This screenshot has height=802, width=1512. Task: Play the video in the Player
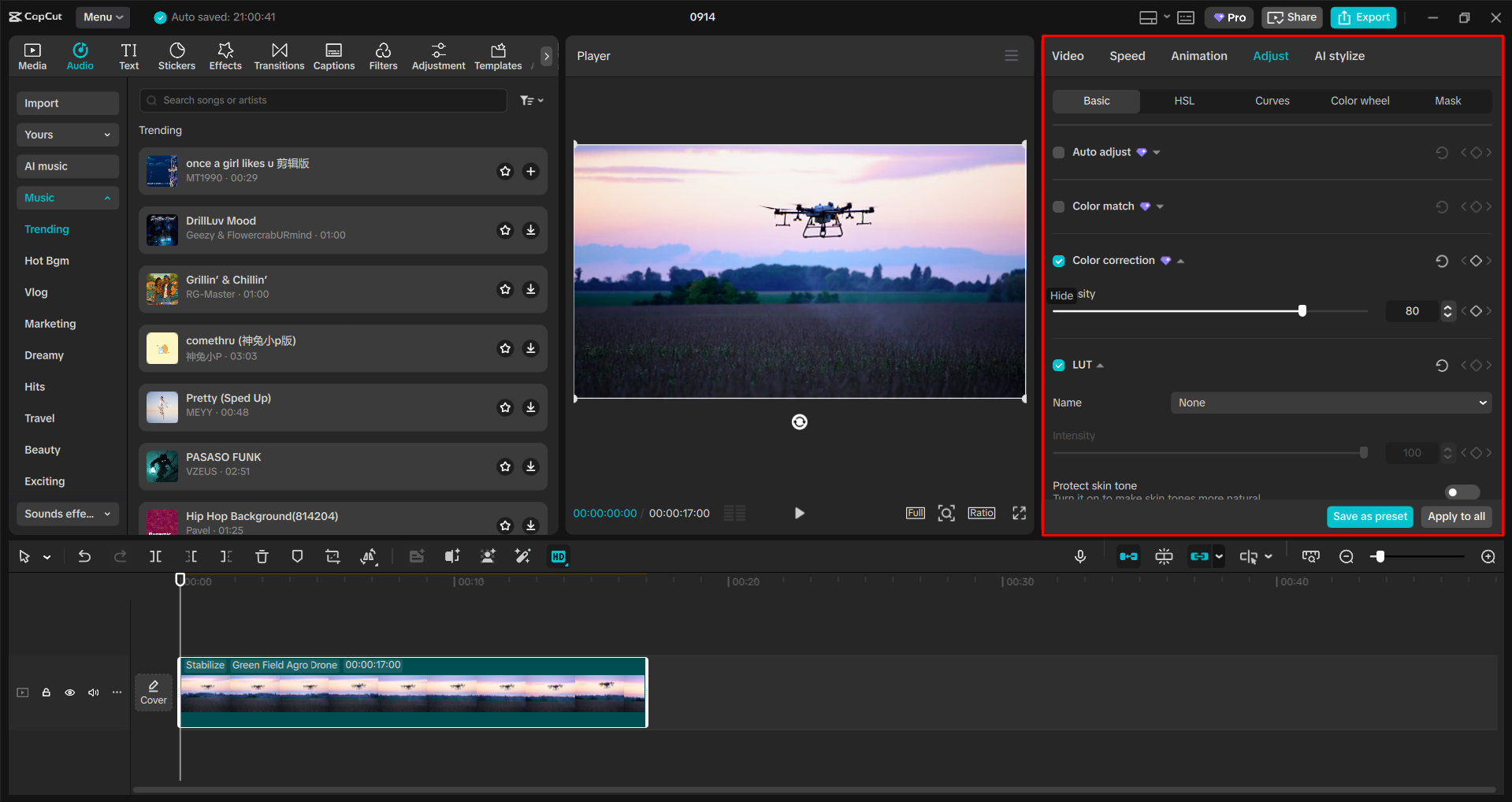pyautogui.click(x=799, y=513)
